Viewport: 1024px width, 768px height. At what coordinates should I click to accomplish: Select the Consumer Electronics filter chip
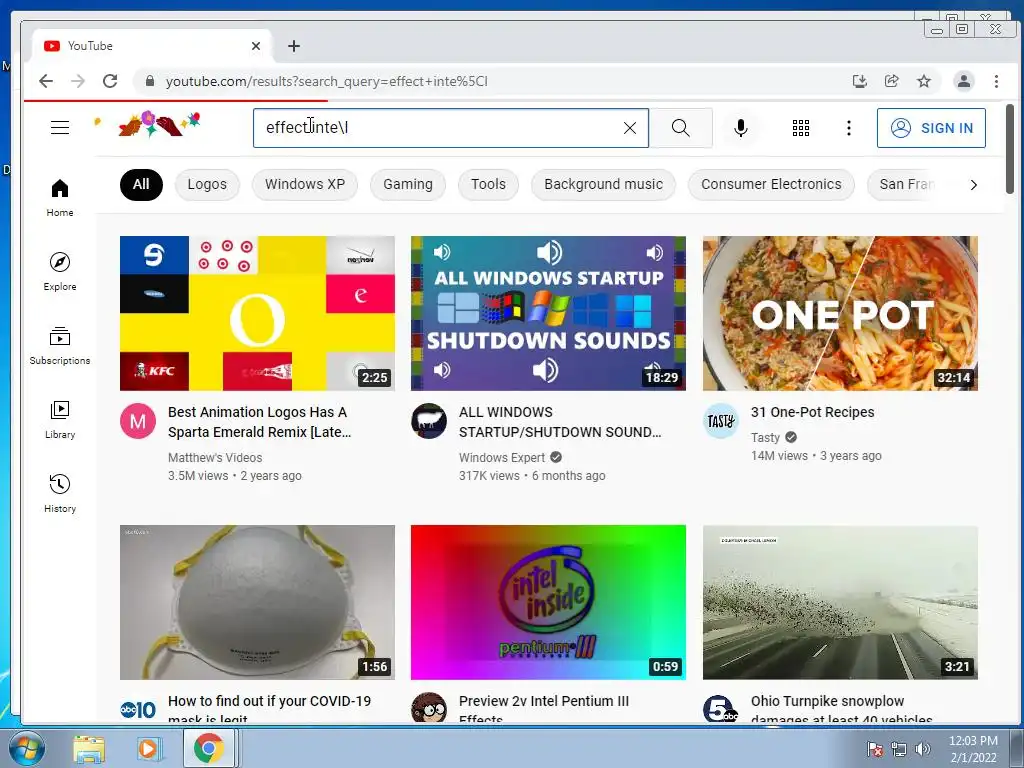pyautogui.click(x=771, y=184)
